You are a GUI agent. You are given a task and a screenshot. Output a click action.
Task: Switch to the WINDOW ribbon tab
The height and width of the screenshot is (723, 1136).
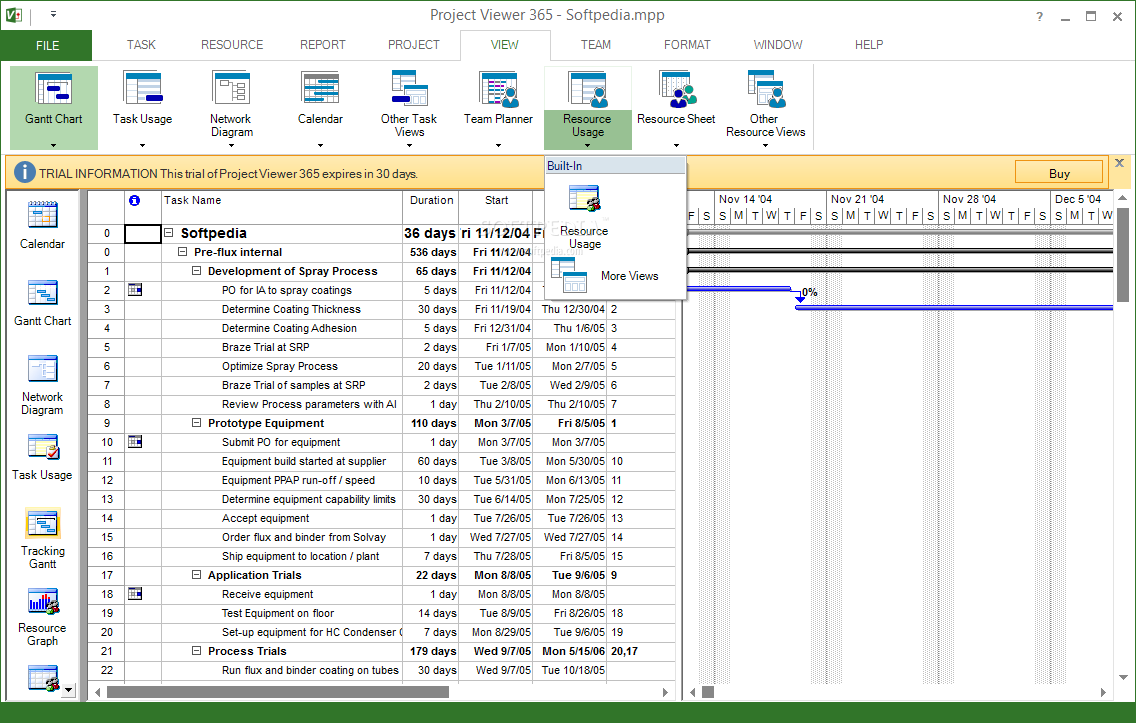[777, 45]
